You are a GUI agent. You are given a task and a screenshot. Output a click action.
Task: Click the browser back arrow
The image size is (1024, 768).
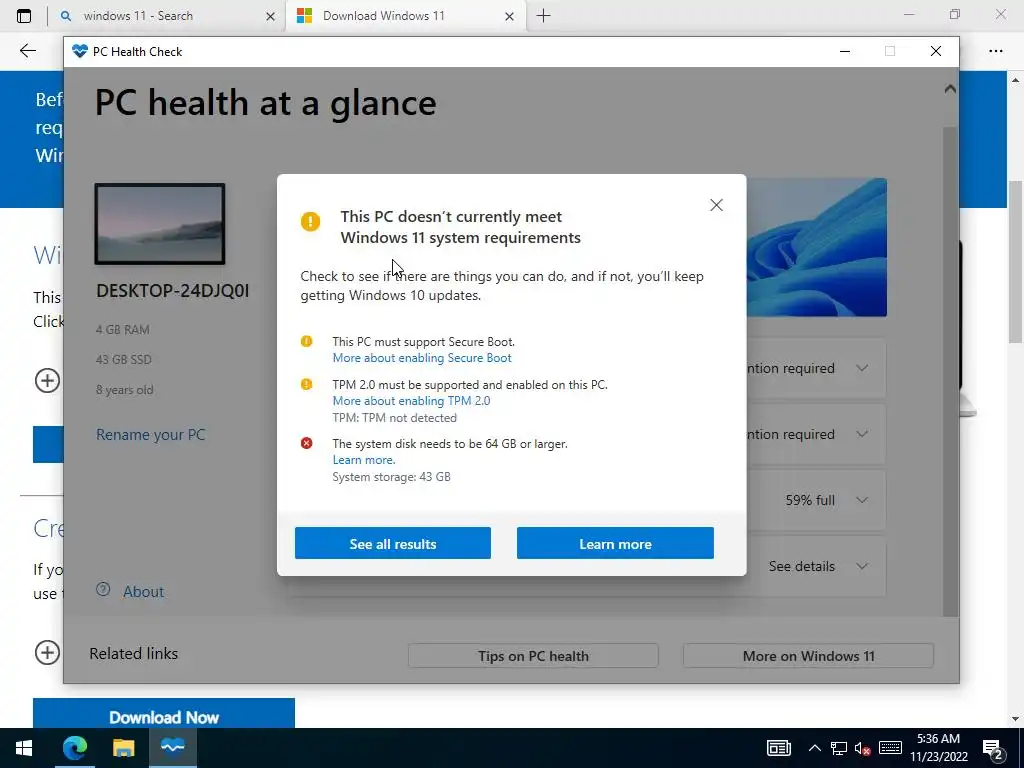[27, 51]
